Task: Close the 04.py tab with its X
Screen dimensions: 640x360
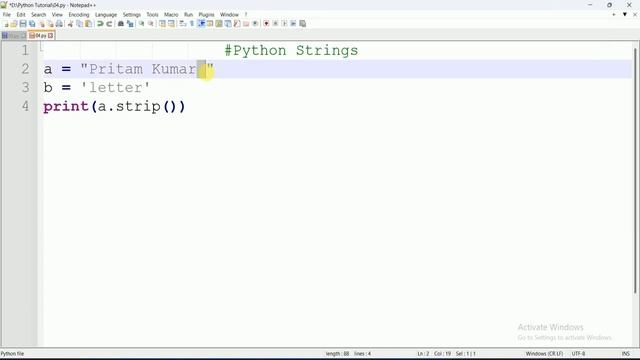Action: click(x=51, y=36)
